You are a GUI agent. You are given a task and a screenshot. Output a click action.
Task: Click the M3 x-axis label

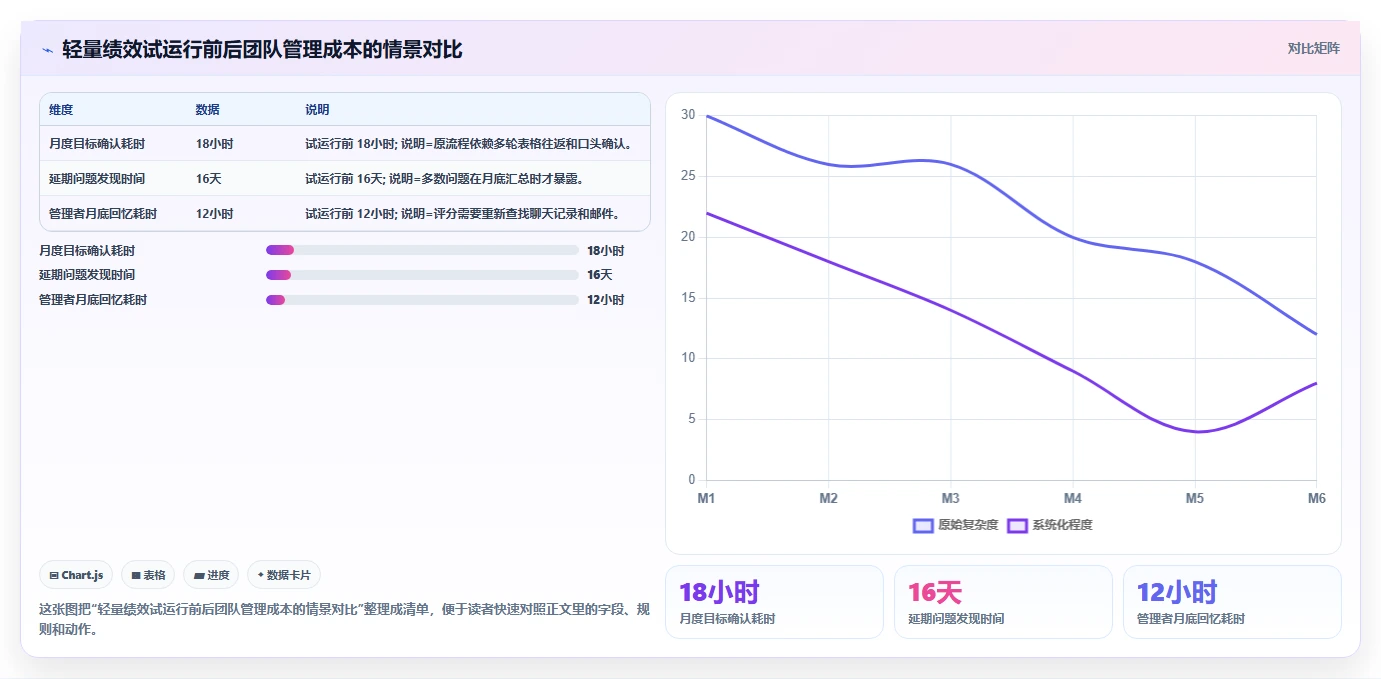point(950,498)
